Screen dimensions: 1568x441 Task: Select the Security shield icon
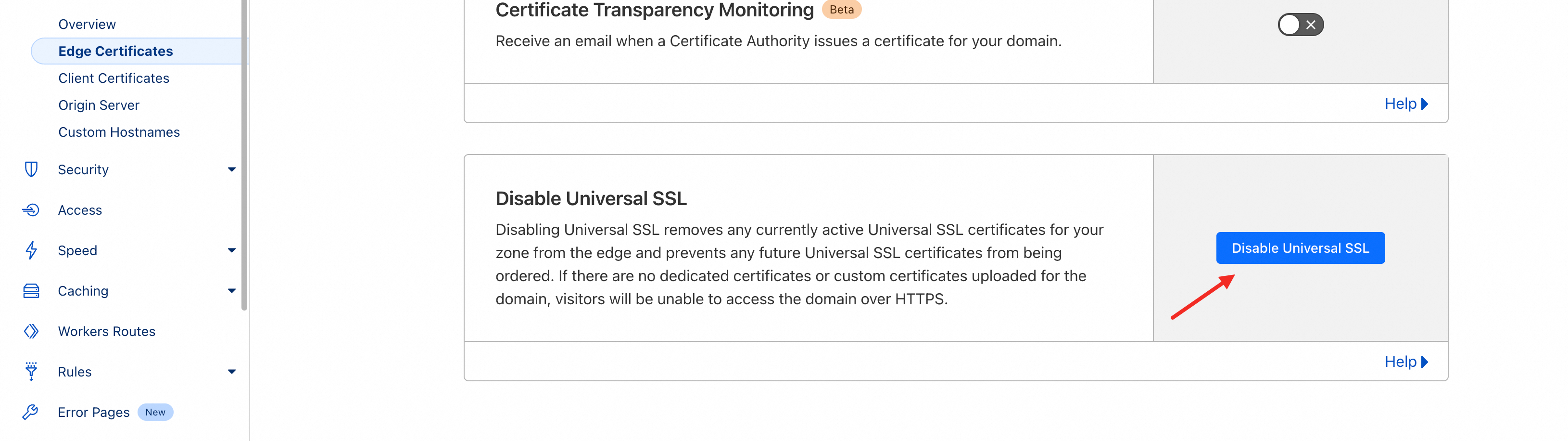(31, 169)
